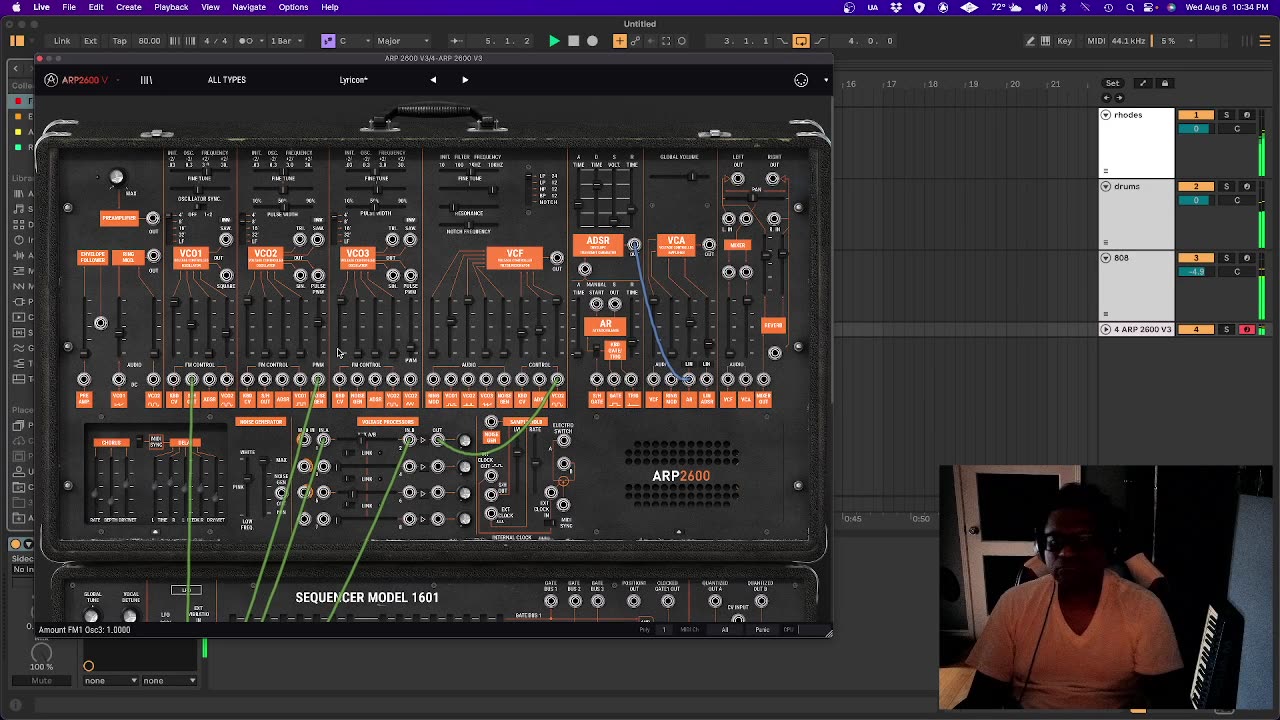The width and height of the screenshot is (1280, 720).
Task: Open the Live application menu
Action: tap(42, 7)
